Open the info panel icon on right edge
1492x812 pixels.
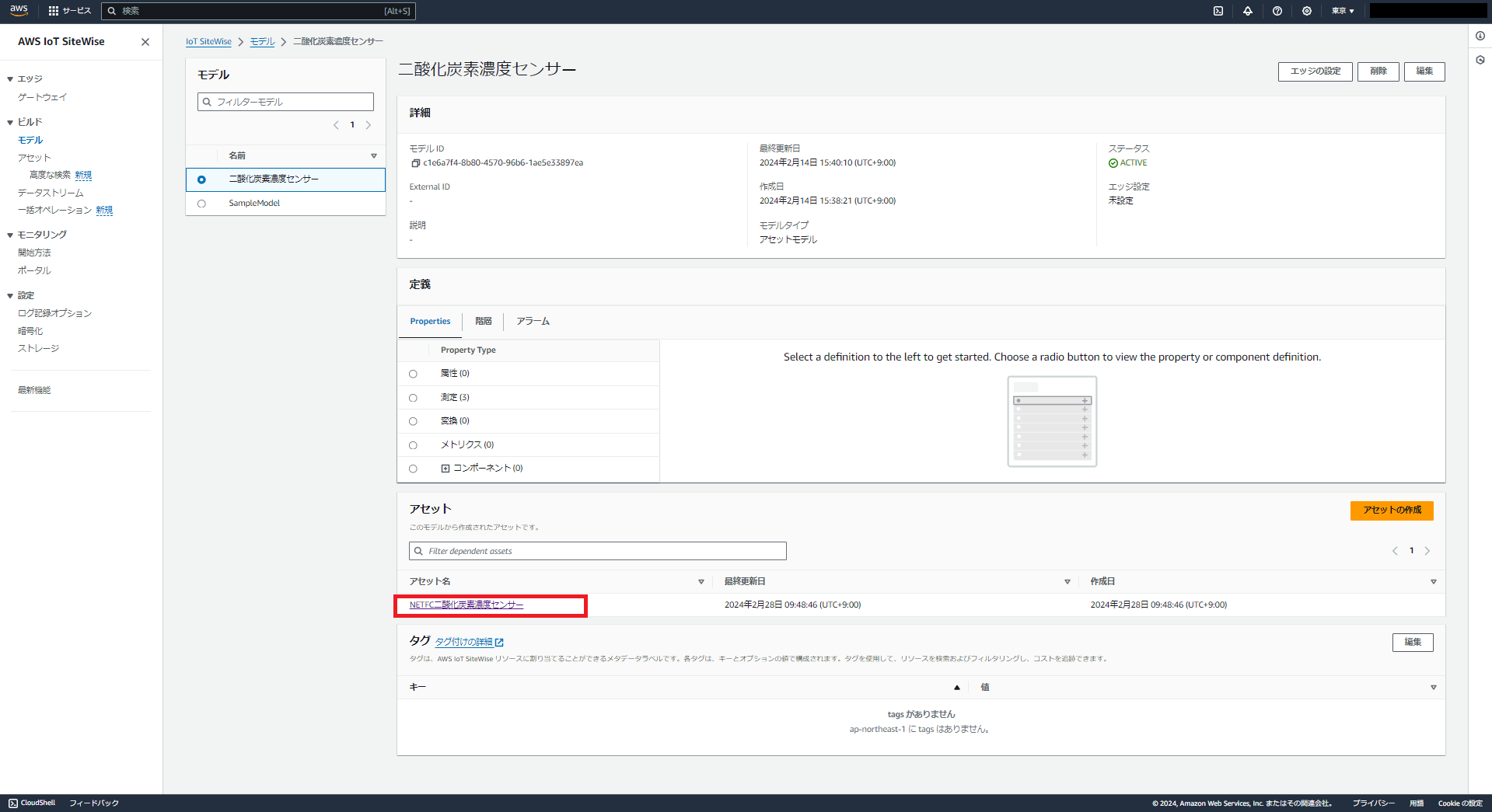[x=1480, y=36]
